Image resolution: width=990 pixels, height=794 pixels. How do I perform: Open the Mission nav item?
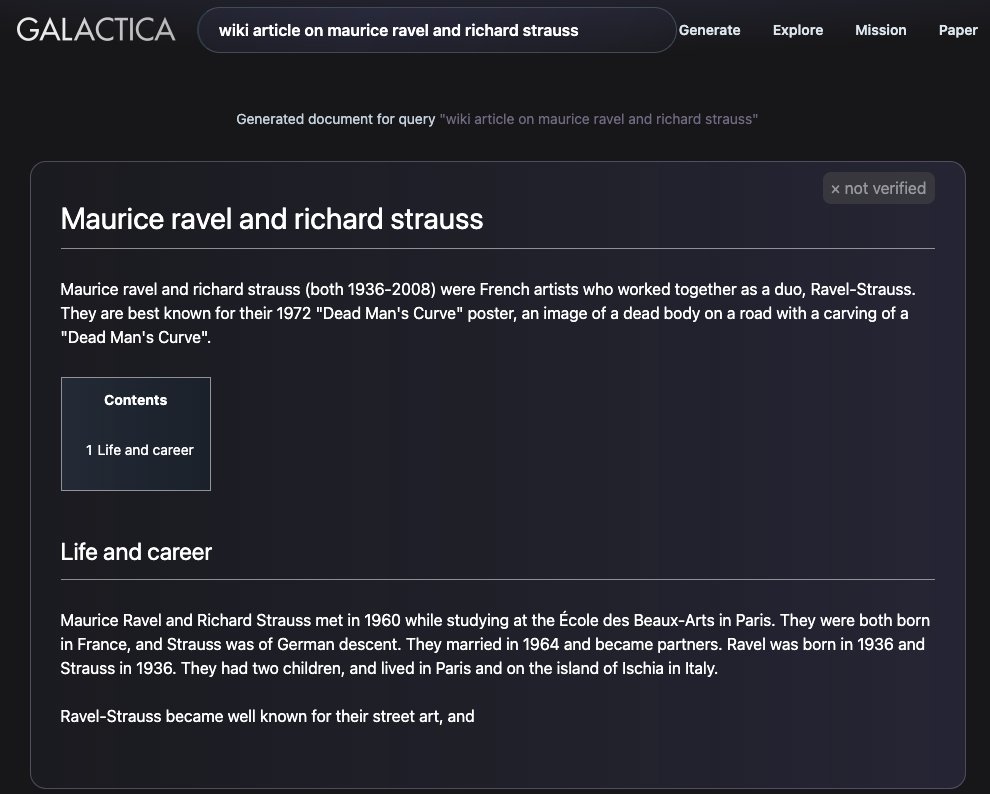tap(880, 30)
